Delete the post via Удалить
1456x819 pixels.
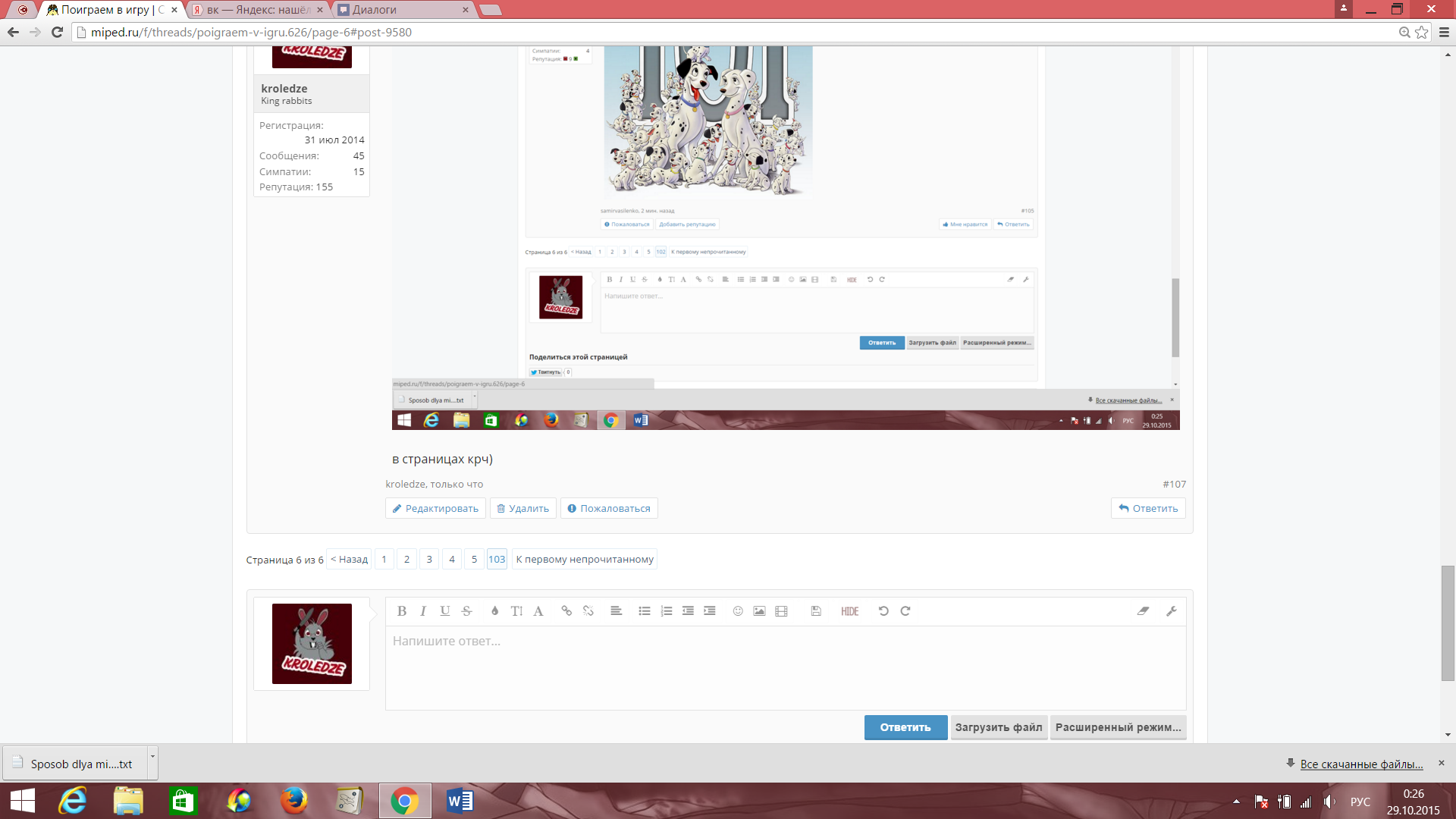[x=523, y=508]
